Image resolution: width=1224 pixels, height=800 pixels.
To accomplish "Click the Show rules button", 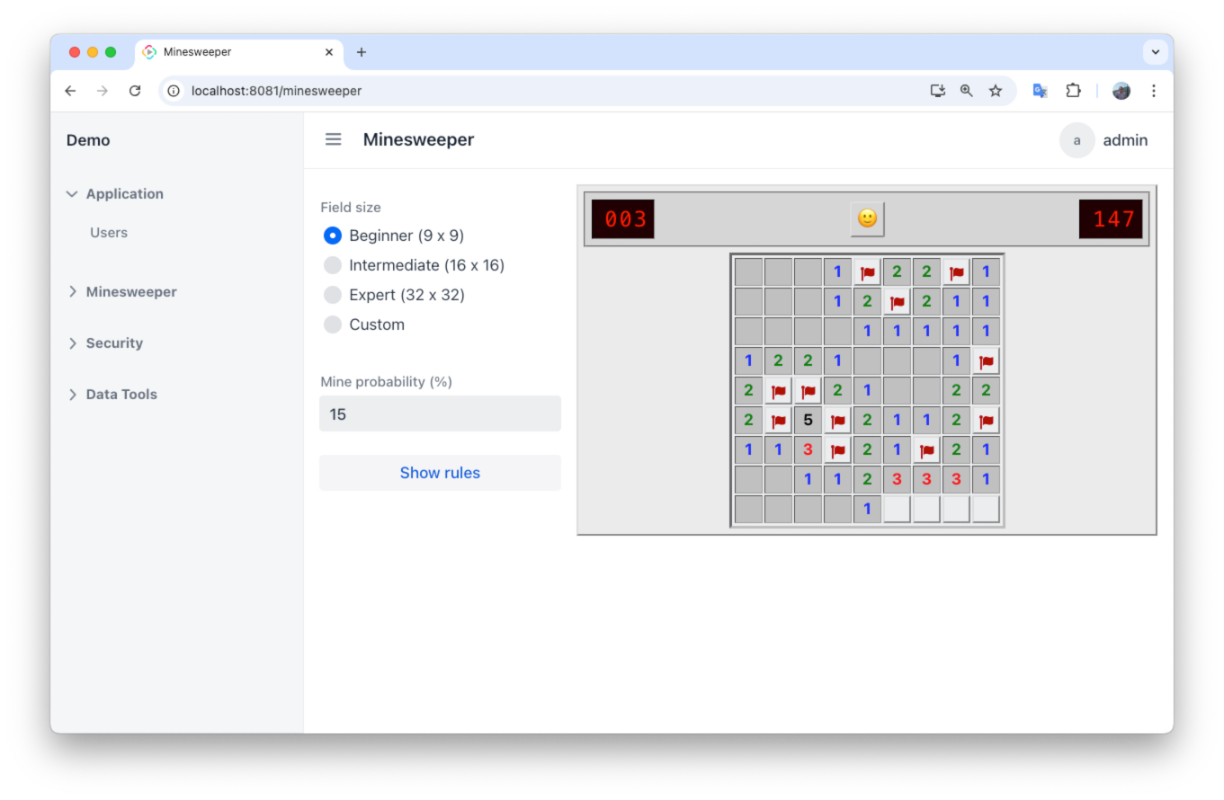I will click(440, 473).
